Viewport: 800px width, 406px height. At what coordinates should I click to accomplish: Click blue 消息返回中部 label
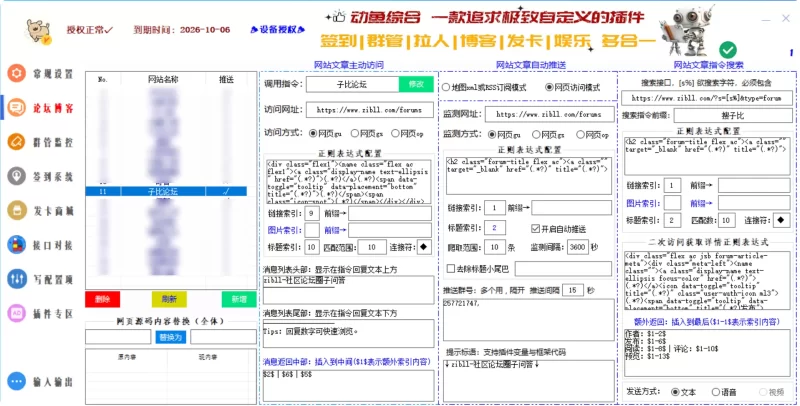click(x=347, y=362)
